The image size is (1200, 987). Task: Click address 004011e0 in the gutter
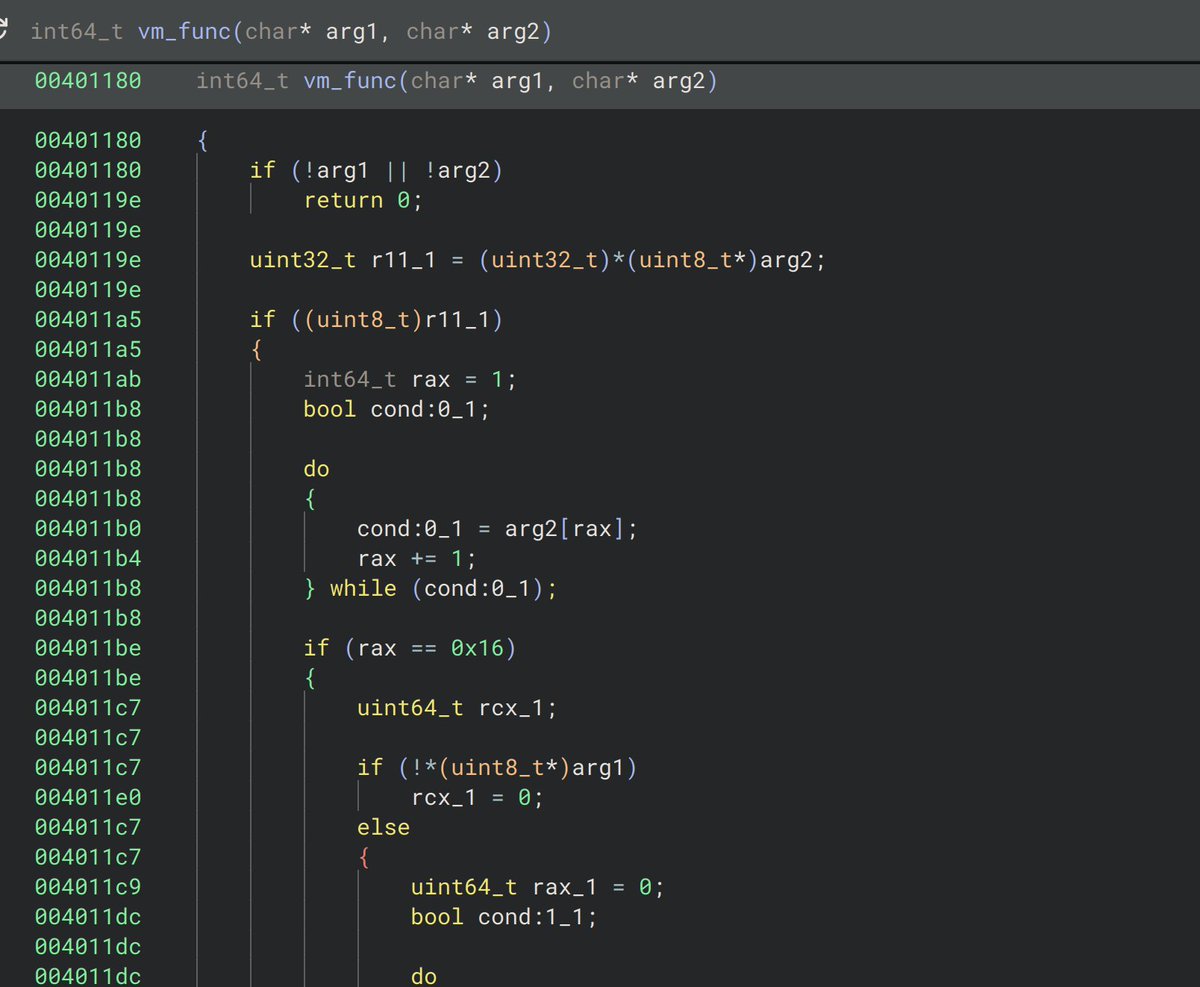tap(88, 798)
